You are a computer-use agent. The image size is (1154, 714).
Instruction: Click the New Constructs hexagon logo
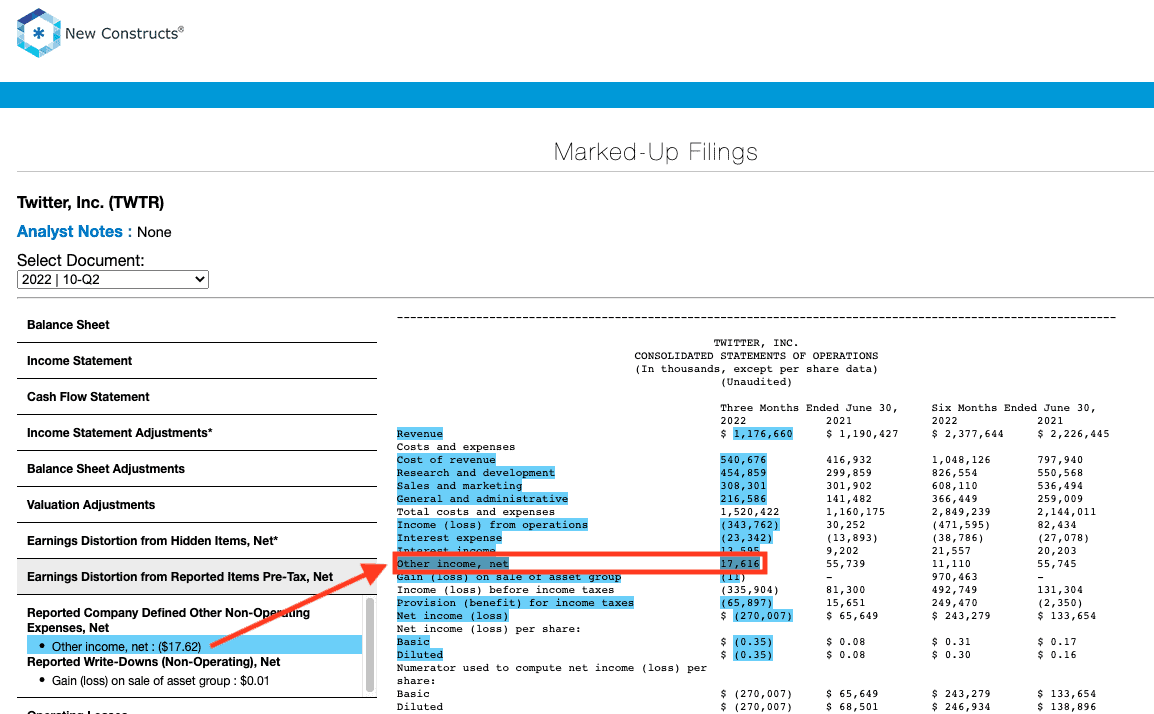[x=38, y=33]
